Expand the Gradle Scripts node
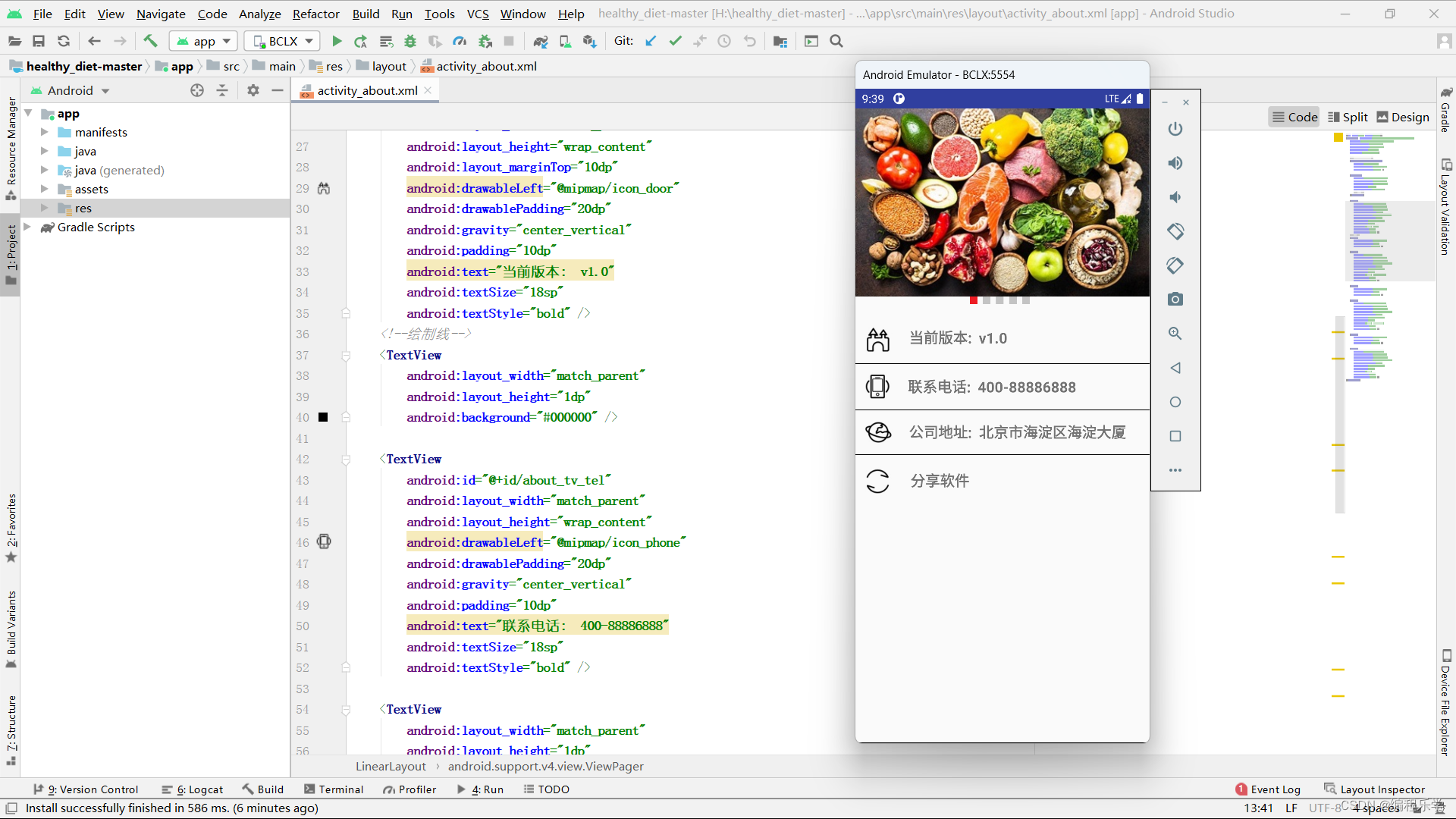Image resolution: width=1456 pixels, height=819 pixels. (x=28, y=227)
